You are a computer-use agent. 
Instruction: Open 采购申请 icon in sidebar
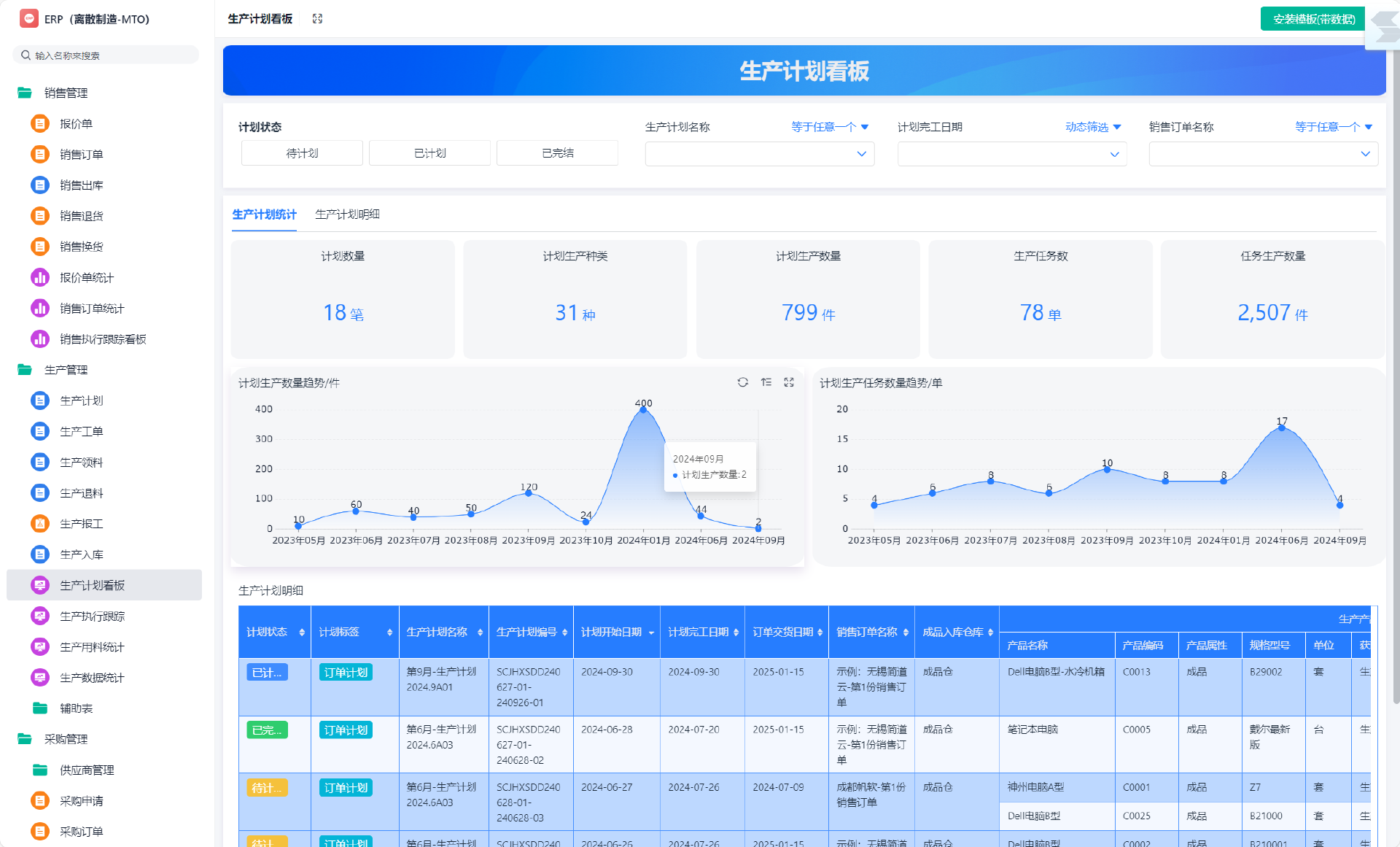tap(39, 800)
